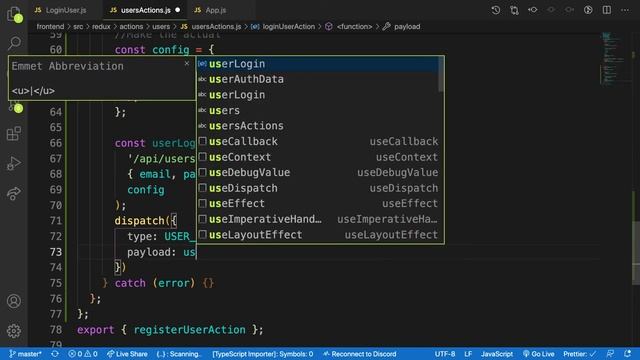This screenshot has height=360, width=640.
Task: Open the Live Share sidebar icon
Action: (x=14, y=193)
